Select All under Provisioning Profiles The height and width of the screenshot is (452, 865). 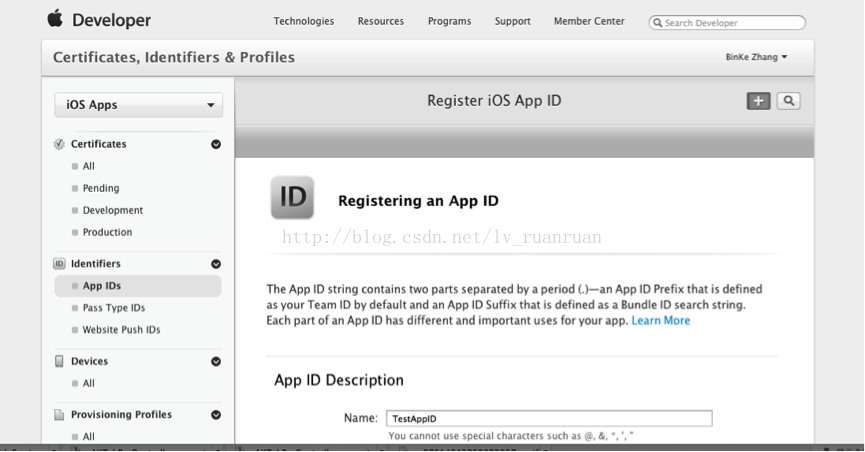[x=88, y=437]
